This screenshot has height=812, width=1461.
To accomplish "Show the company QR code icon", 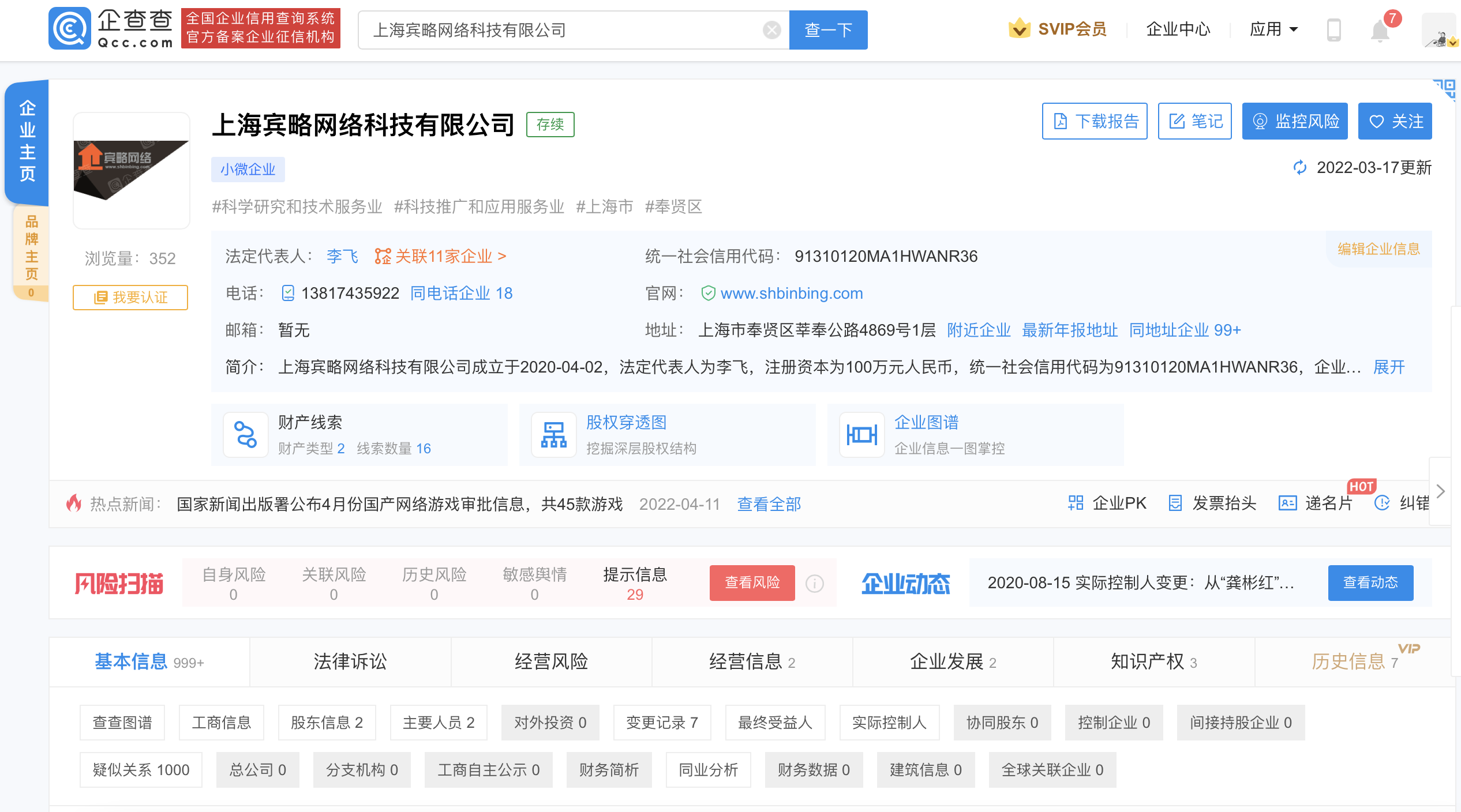I will click(x=1444, y=89).
